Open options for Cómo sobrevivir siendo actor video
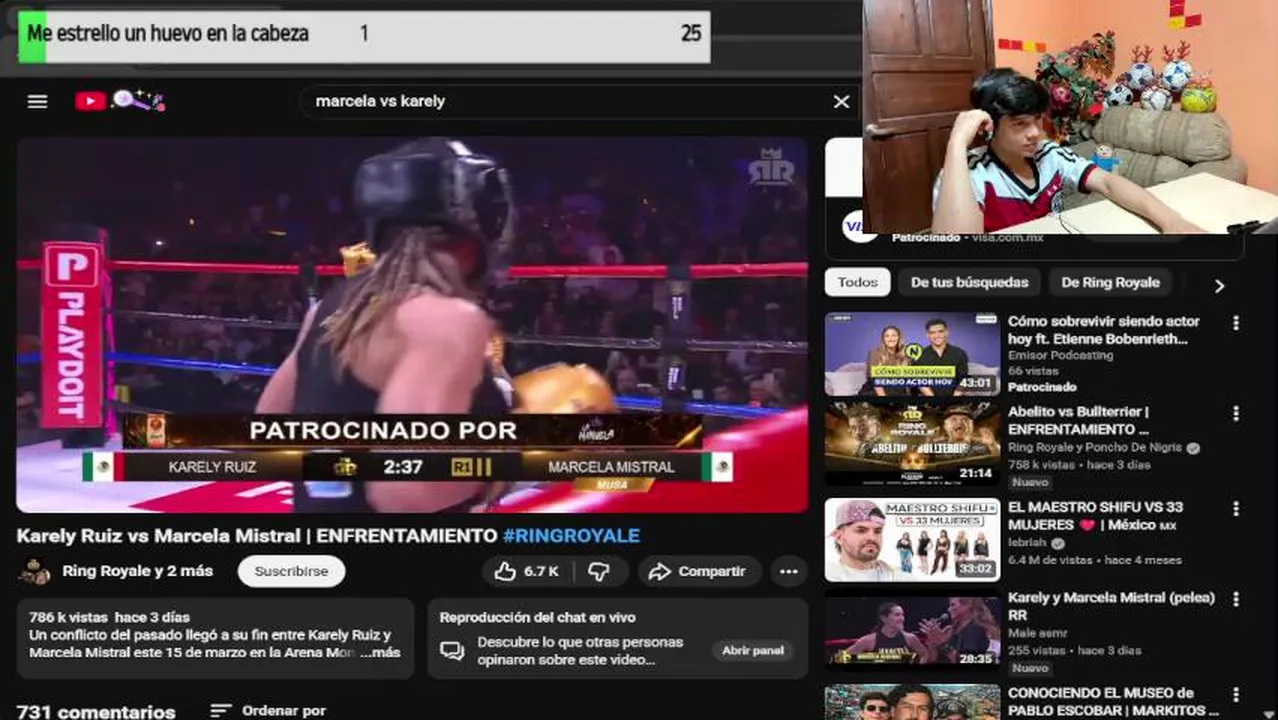This screenshot has width=1278, height=720. pyautogui.click(x=1236, y=323)
